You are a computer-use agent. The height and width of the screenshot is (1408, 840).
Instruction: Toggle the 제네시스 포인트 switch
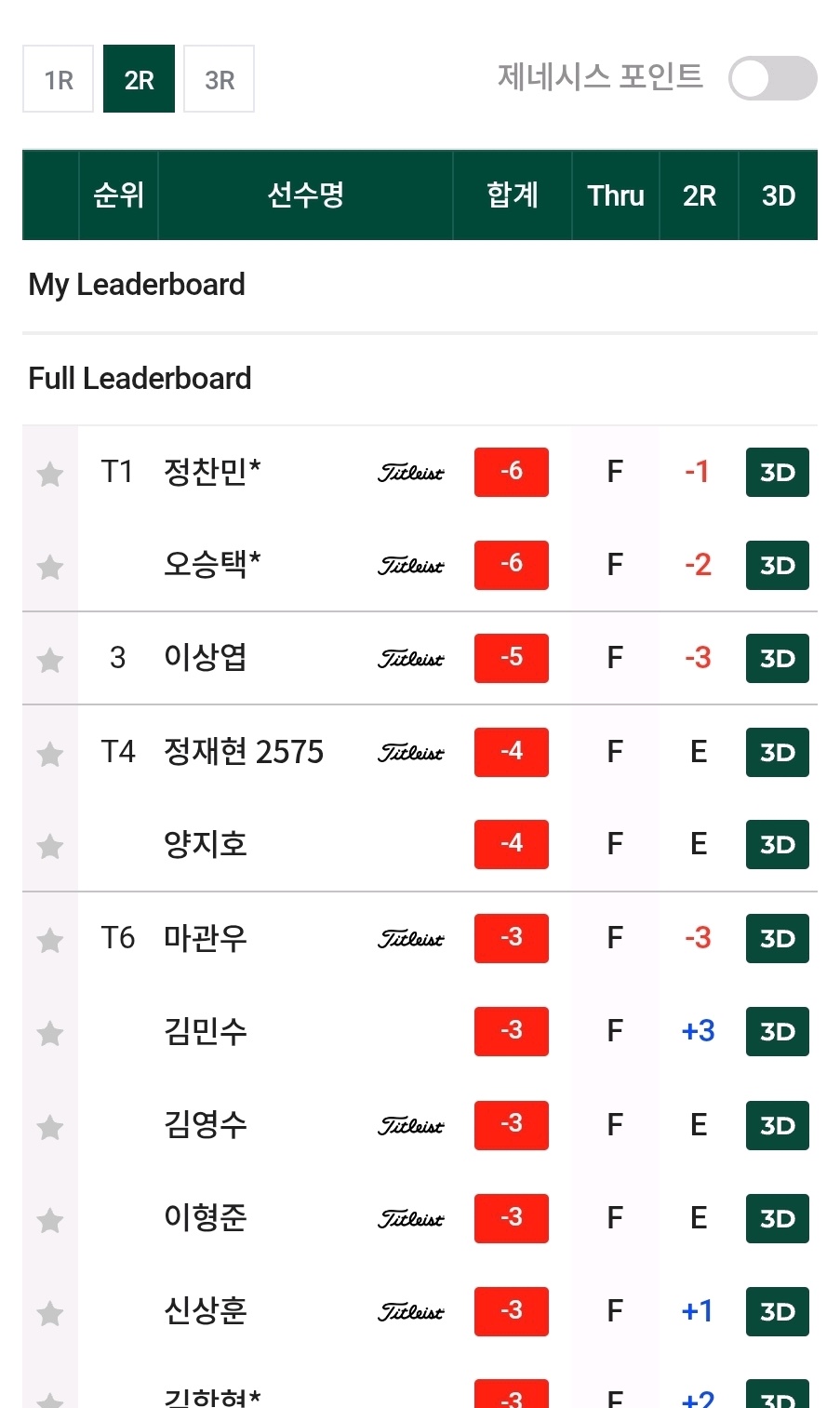pyautogui.click(x=772, y=78)
